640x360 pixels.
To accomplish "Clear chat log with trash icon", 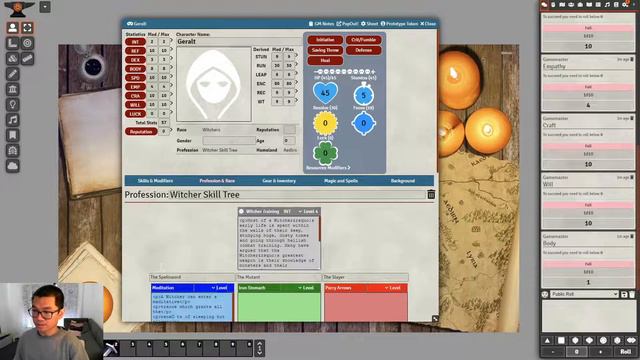I will [x=632, y=294].
